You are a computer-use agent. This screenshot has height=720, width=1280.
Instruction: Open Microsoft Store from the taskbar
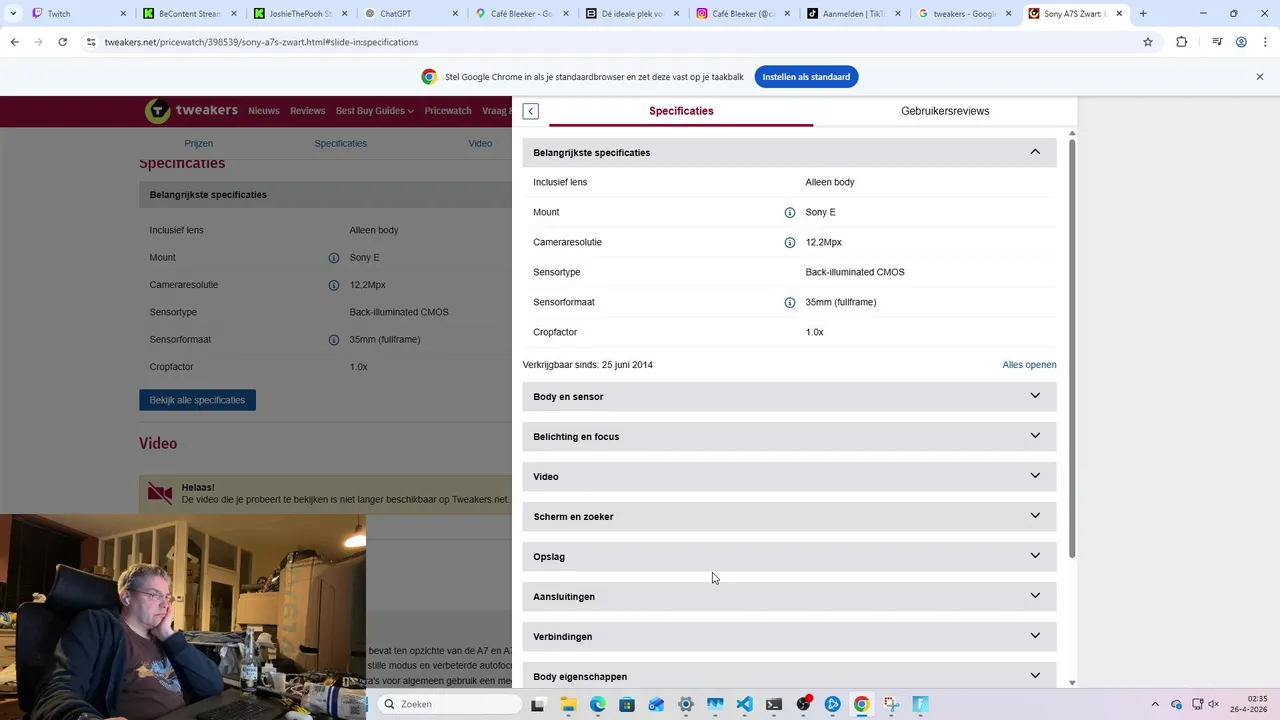point(626,704)
